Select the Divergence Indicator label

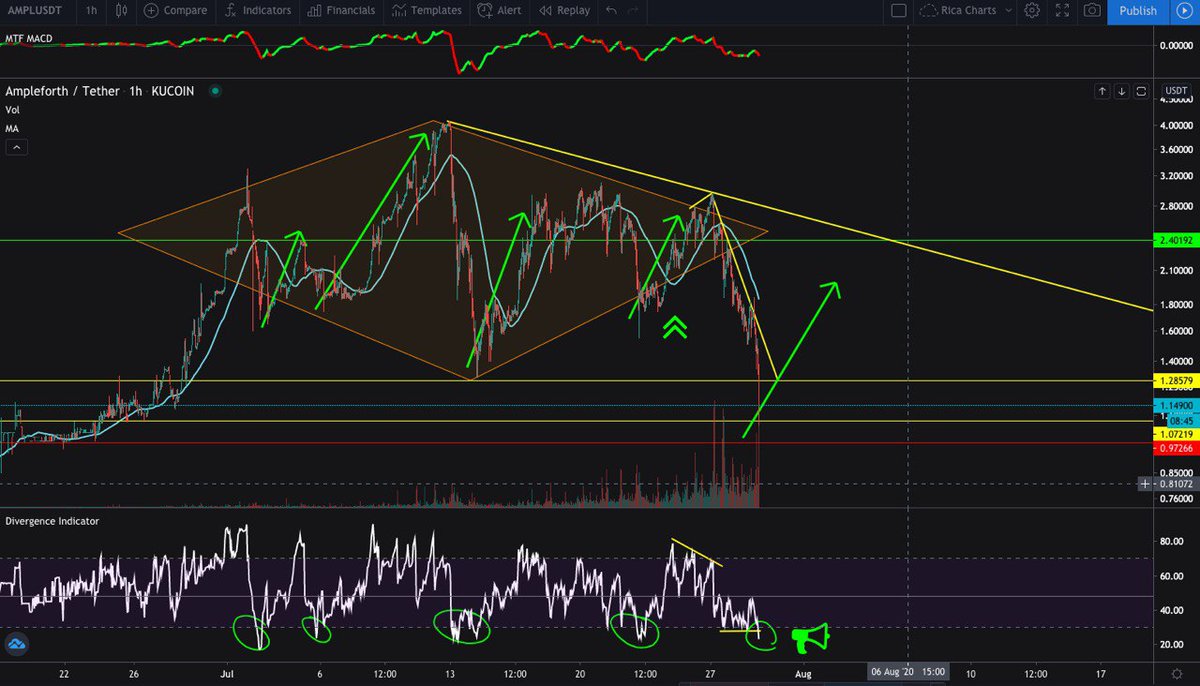[x=52, y=521]
